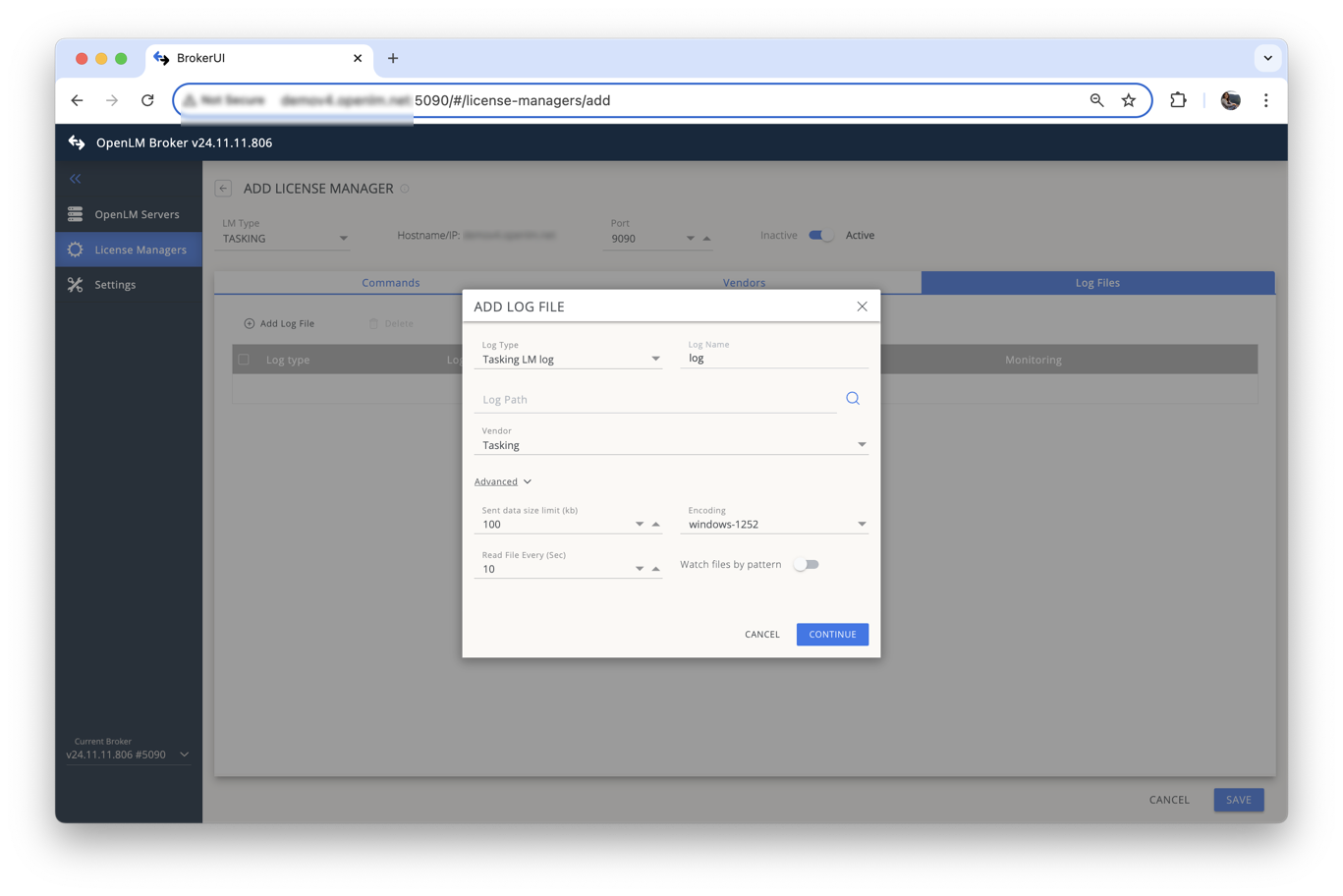The height and width of the screenshot is (896, 1343).
Task: Click SAVE at the bottom right
Action: (x=1238, y=799)
